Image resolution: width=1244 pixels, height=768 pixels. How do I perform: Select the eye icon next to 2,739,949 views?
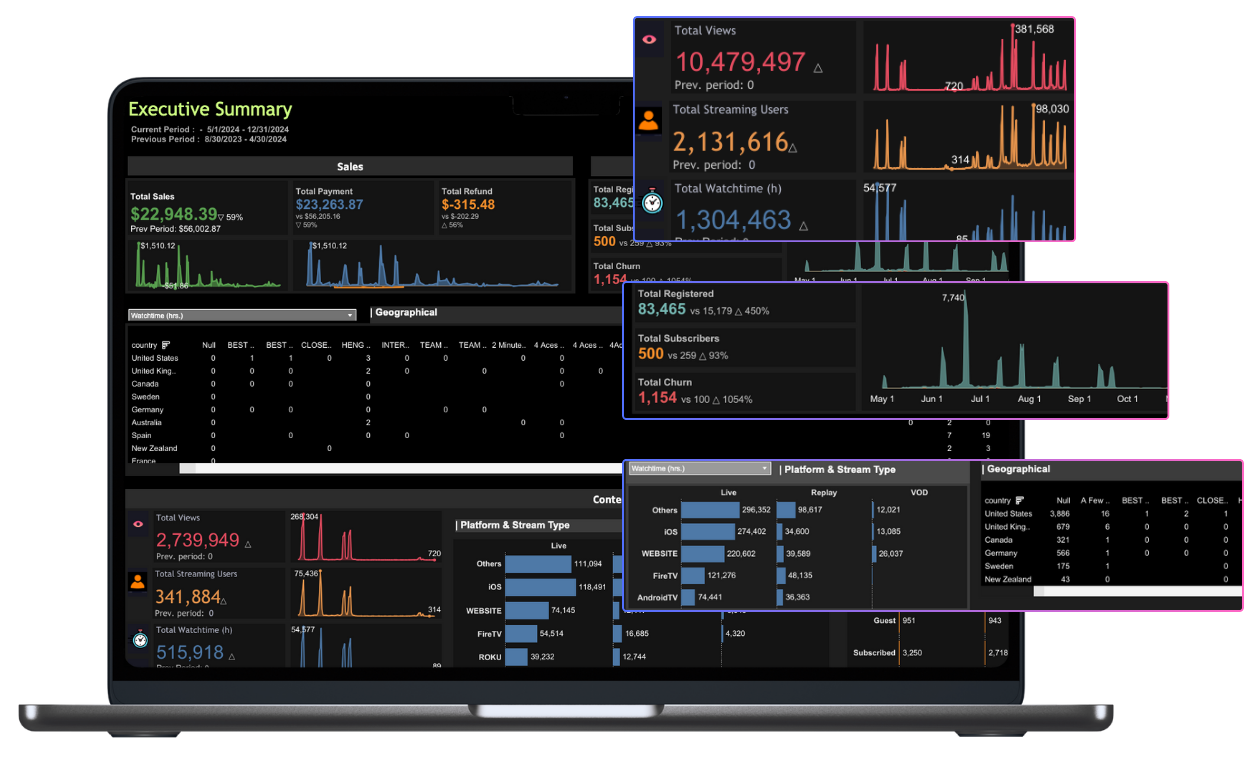click(139, 523)
